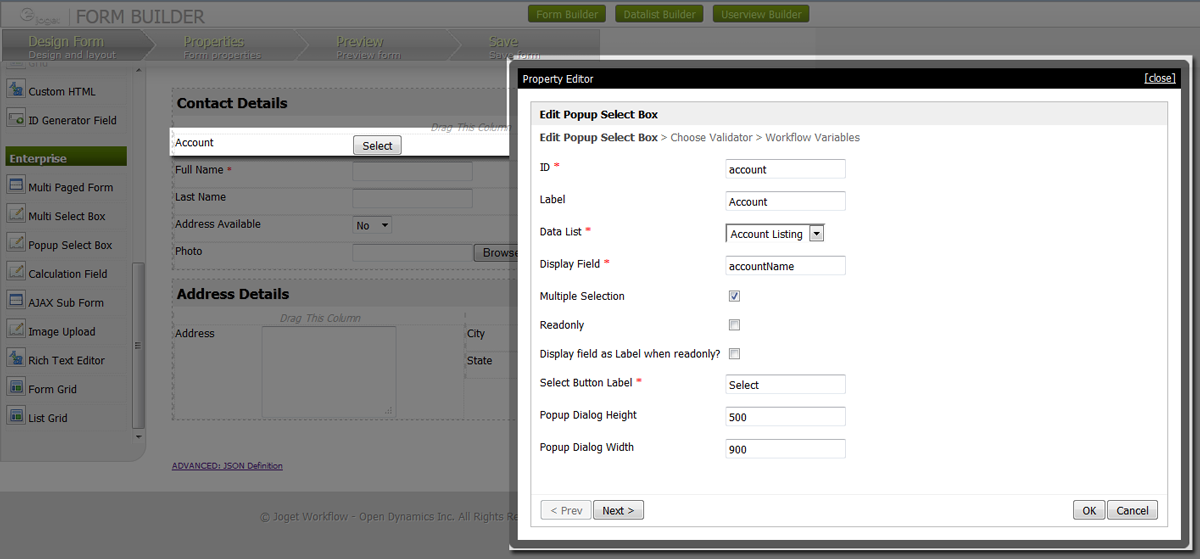Jump to Workflow Variables page
Image resolution: width=1200 pixels, height=559 pixels.
pyautogui.click(x=812, y=138)
